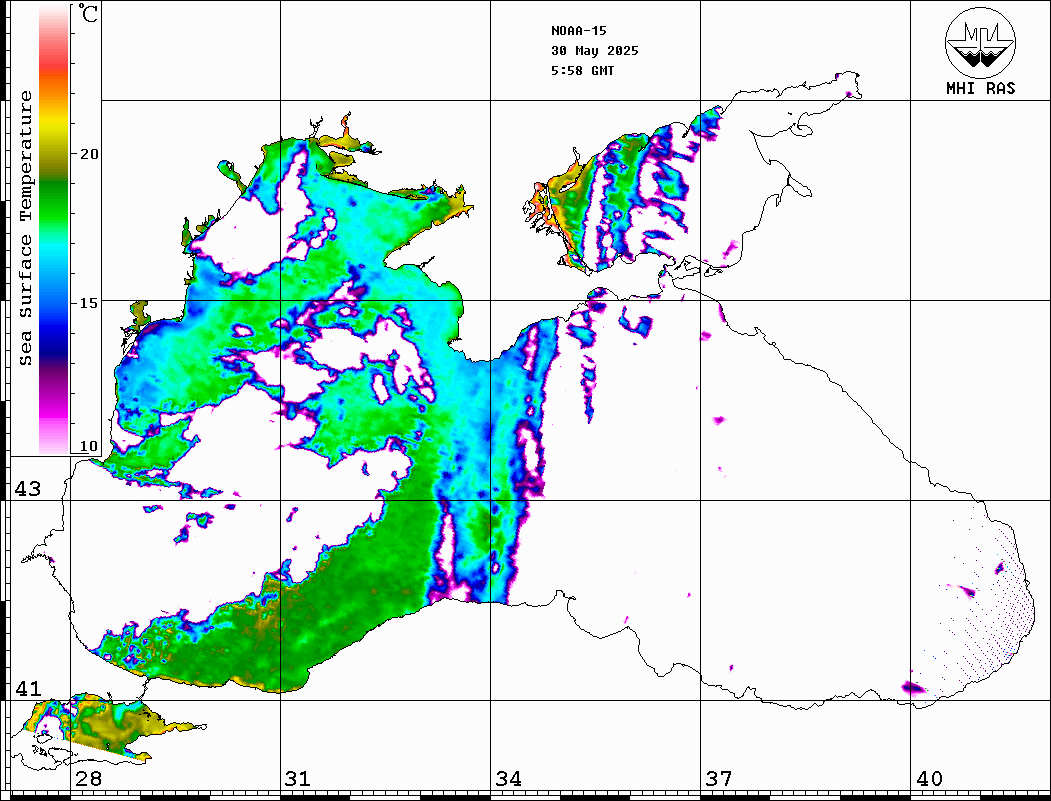Screen dimensions: 1051x801
Task: Click the '°C' unit label
Action: 88,13
